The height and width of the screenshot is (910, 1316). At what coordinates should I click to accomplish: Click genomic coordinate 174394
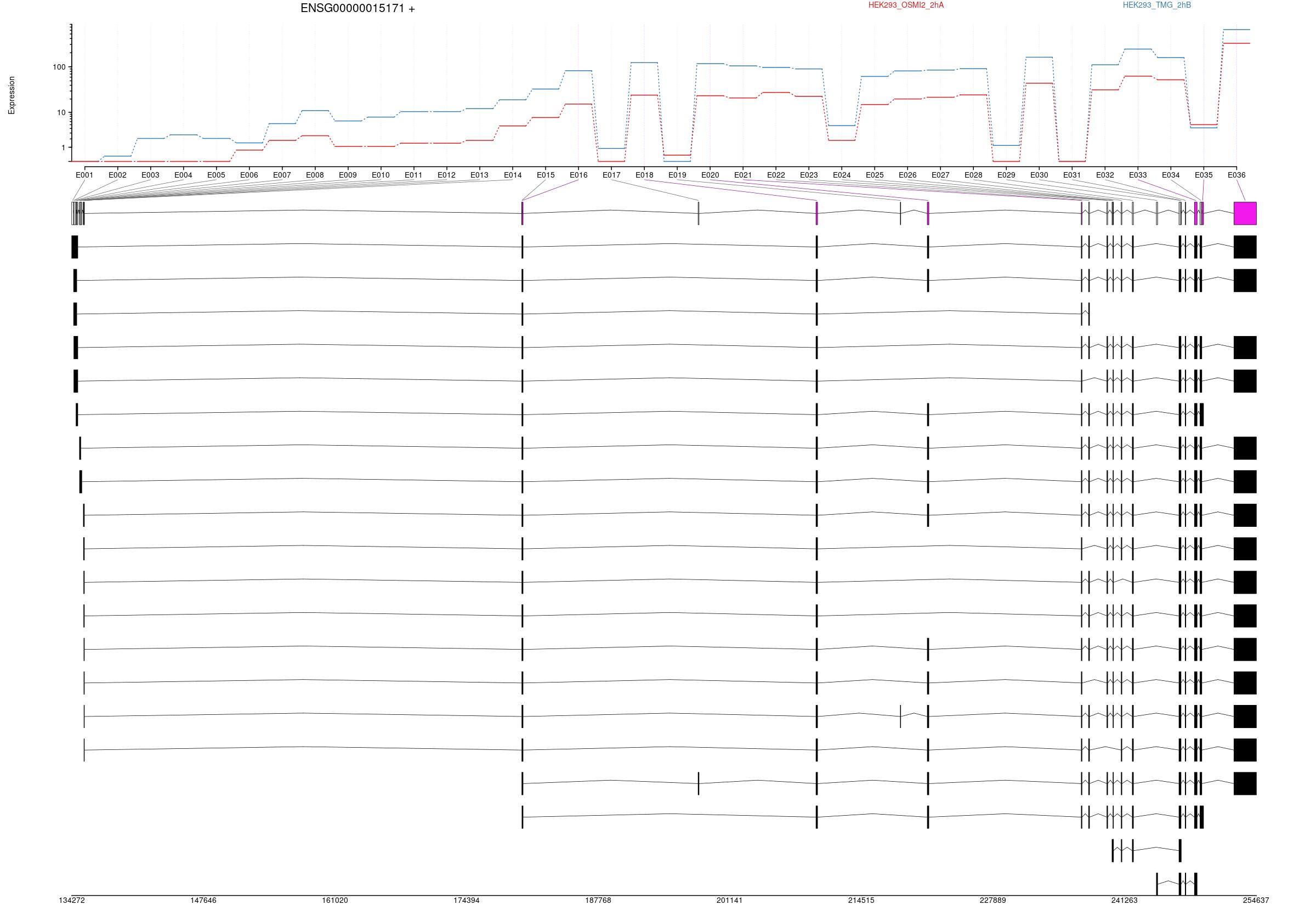[x=467, y=900]
